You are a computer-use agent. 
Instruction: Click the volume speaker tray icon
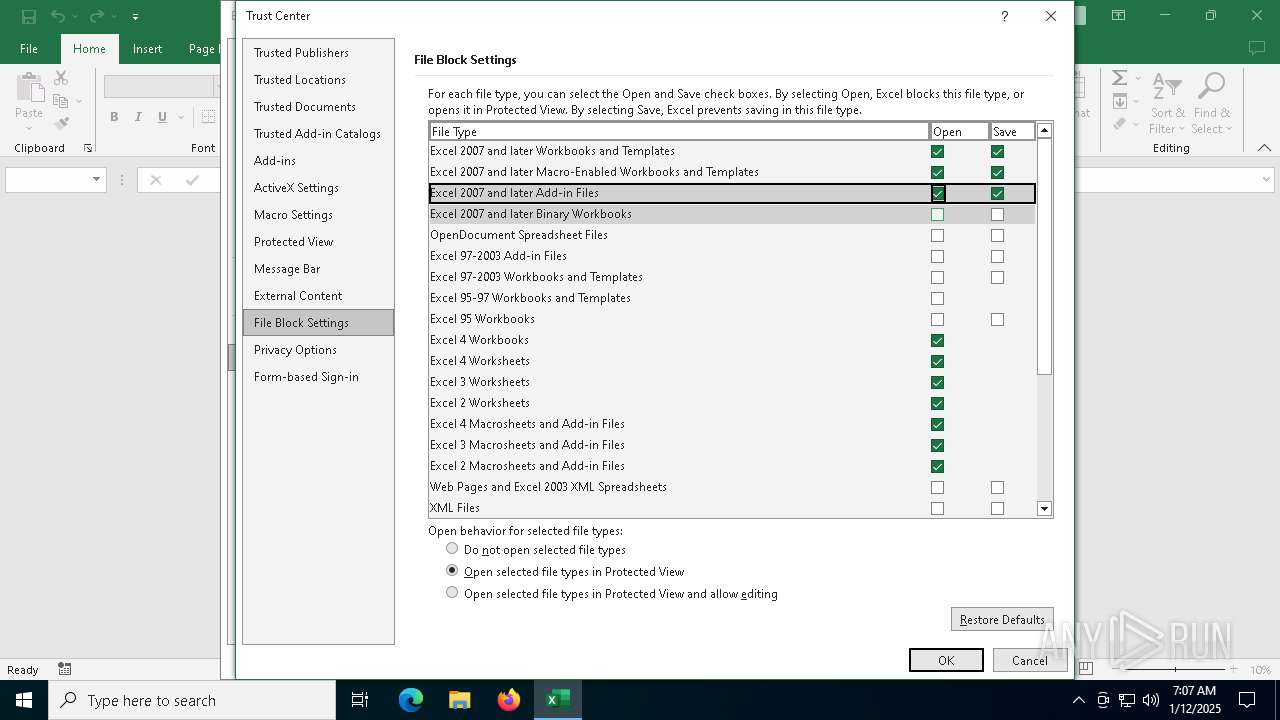pyautogui.click(x=1151, y=700)
